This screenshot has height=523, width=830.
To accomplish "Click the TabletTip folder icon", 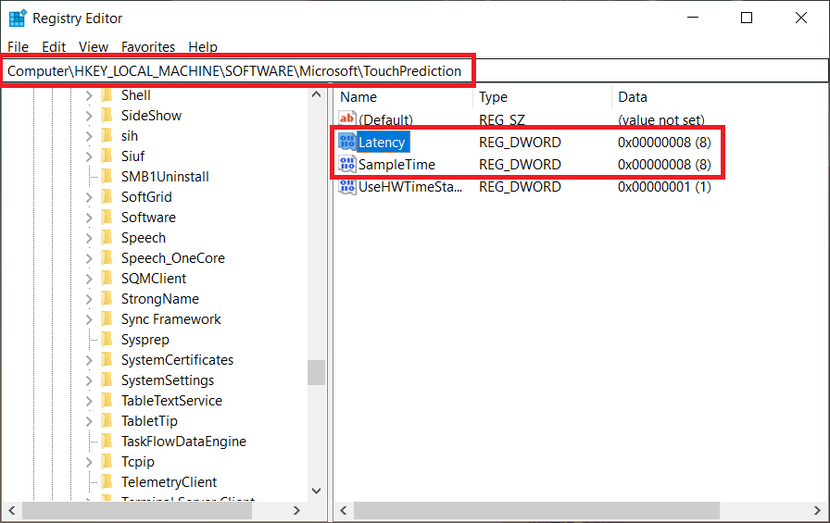I will click(x=107, y=421).
